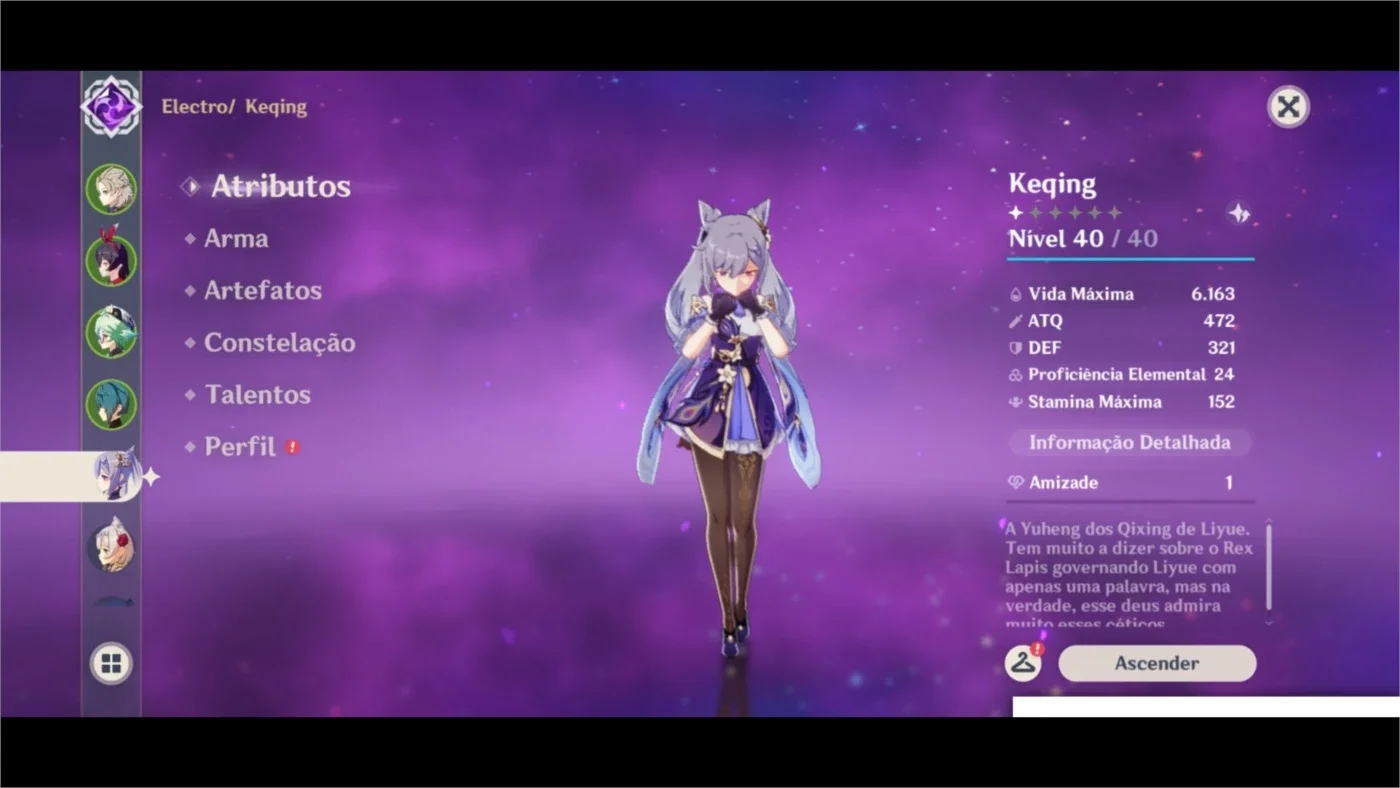Click the 'Electro/ Keqing' header text
This screenshot has width=1400, height=788.
234,106
